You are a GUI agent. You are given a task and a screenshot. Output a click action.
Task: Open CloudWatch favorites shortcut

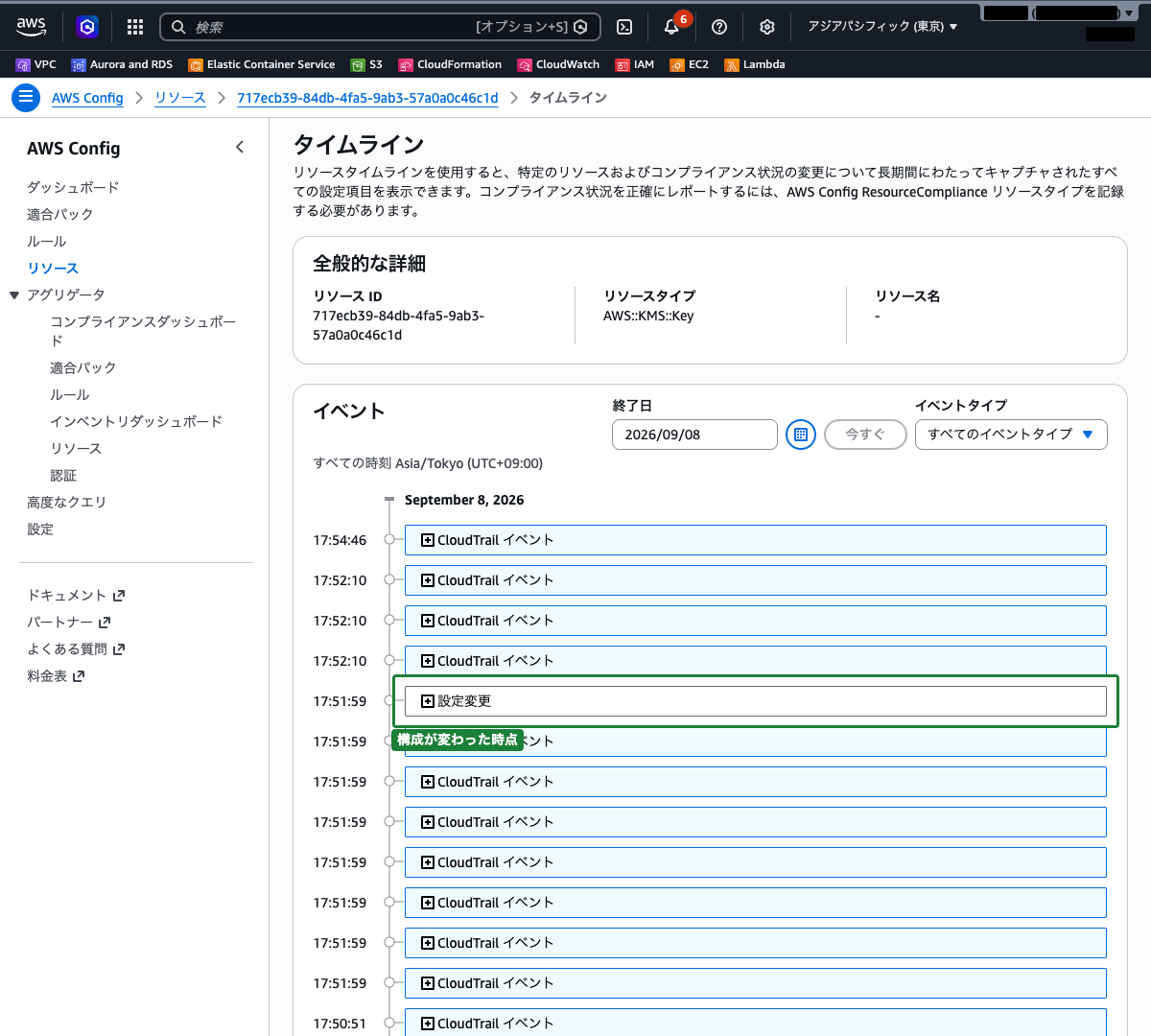(x=558, y=64)
